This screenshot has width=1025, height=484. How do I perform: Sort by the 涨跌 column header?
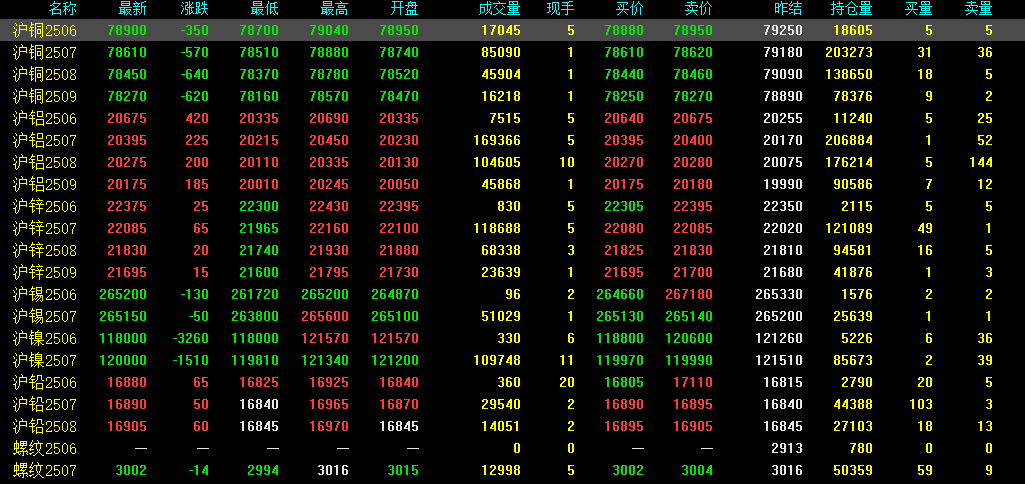tap(195, 9)
